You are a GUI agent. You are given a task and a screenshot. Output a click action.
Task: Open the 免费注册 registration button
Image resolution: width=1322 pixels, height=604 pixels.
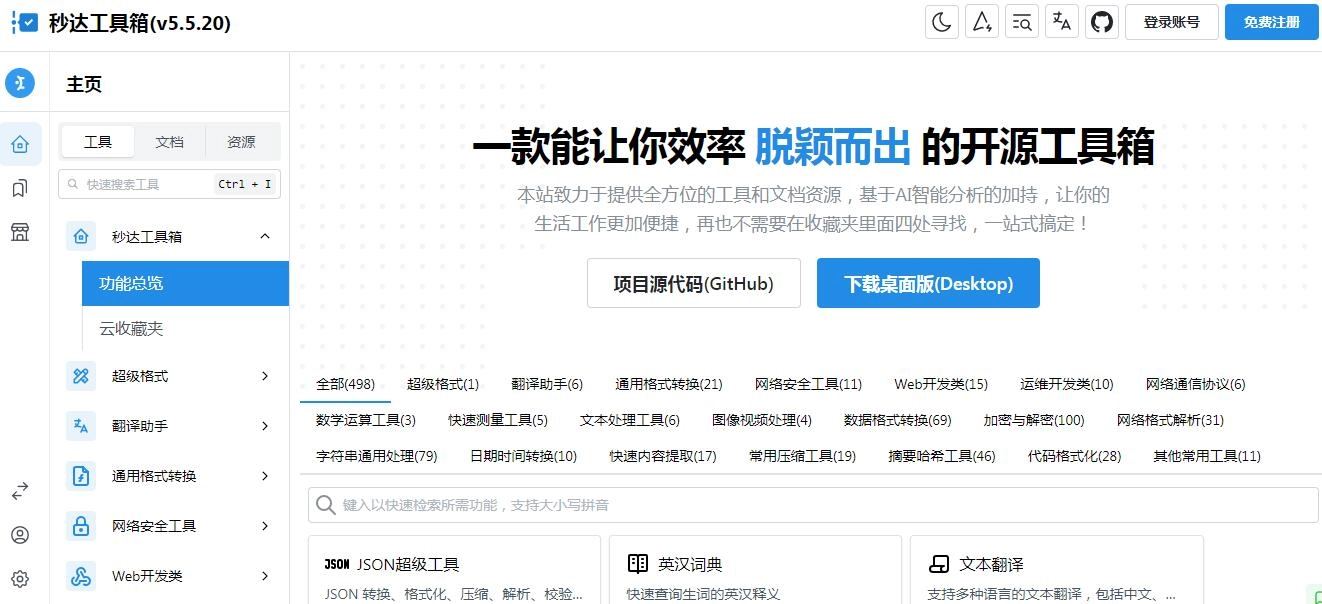coord(1271,21)
